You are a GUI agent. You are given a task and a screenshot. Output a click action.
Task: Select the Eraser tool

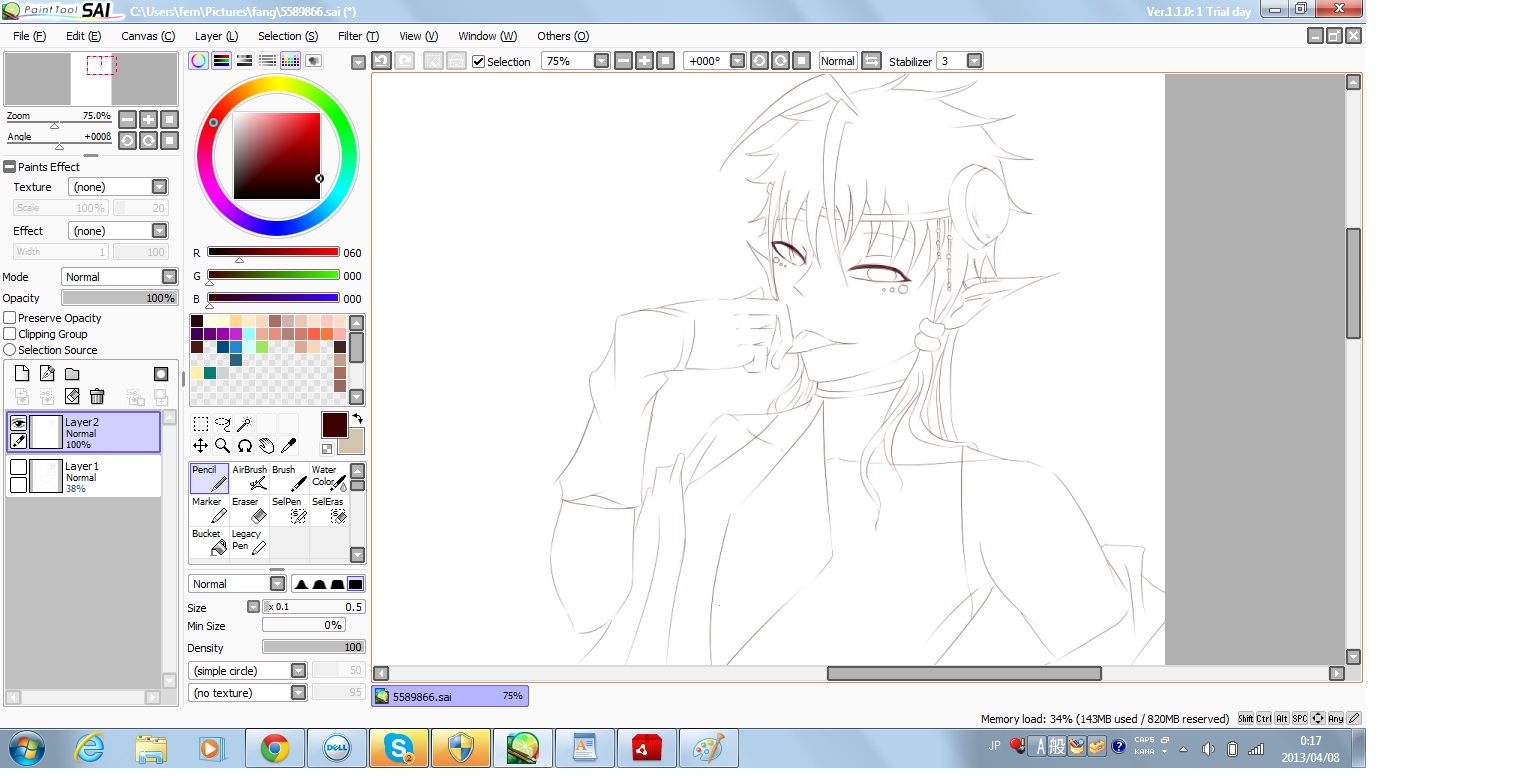[x=249, y=511]
